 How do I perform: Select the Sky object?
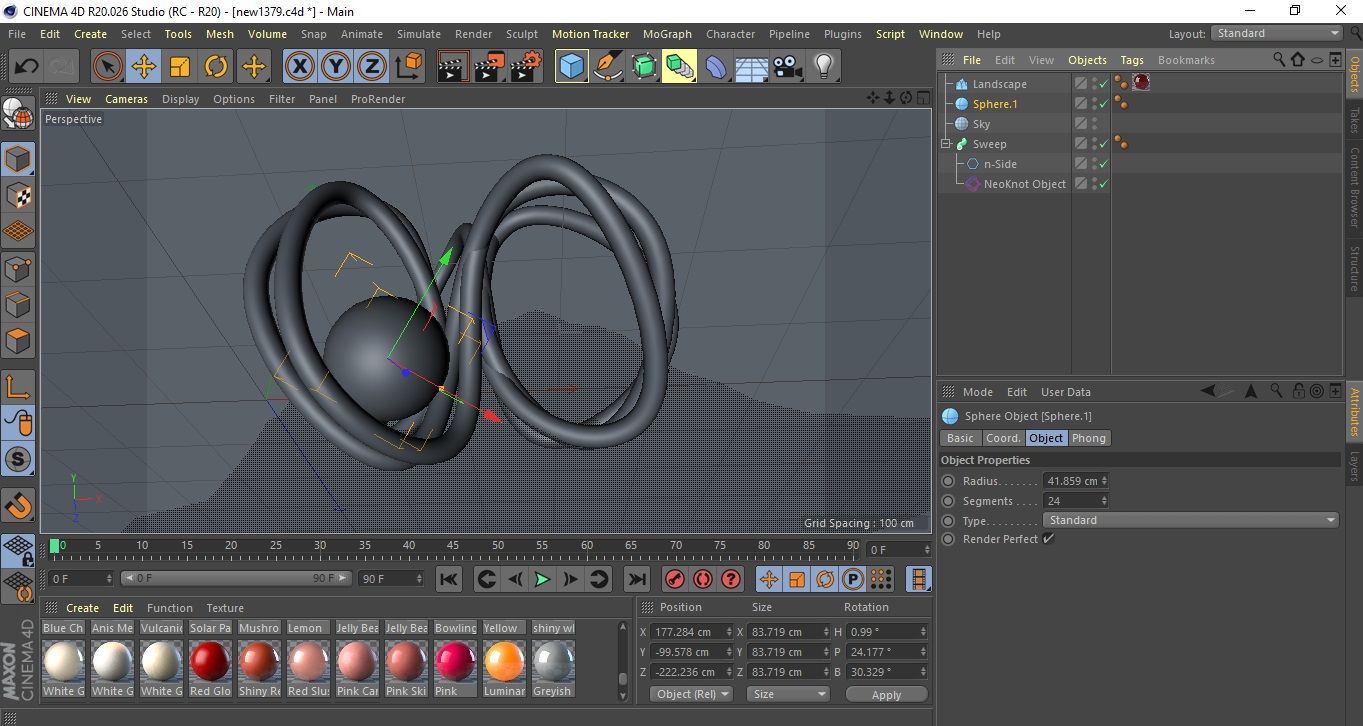point(981,124)
